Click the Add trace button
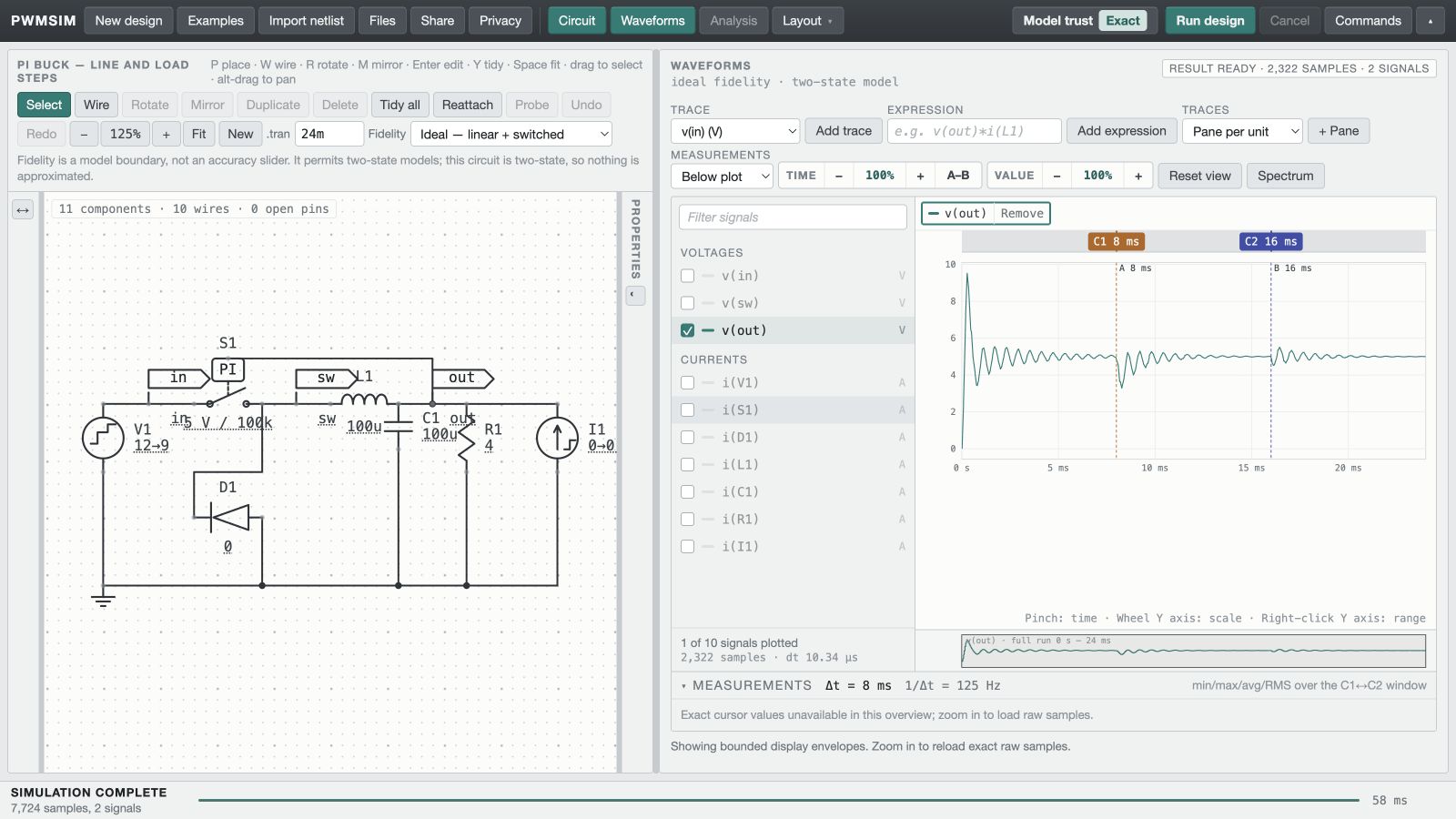 [x=844, y=131]
